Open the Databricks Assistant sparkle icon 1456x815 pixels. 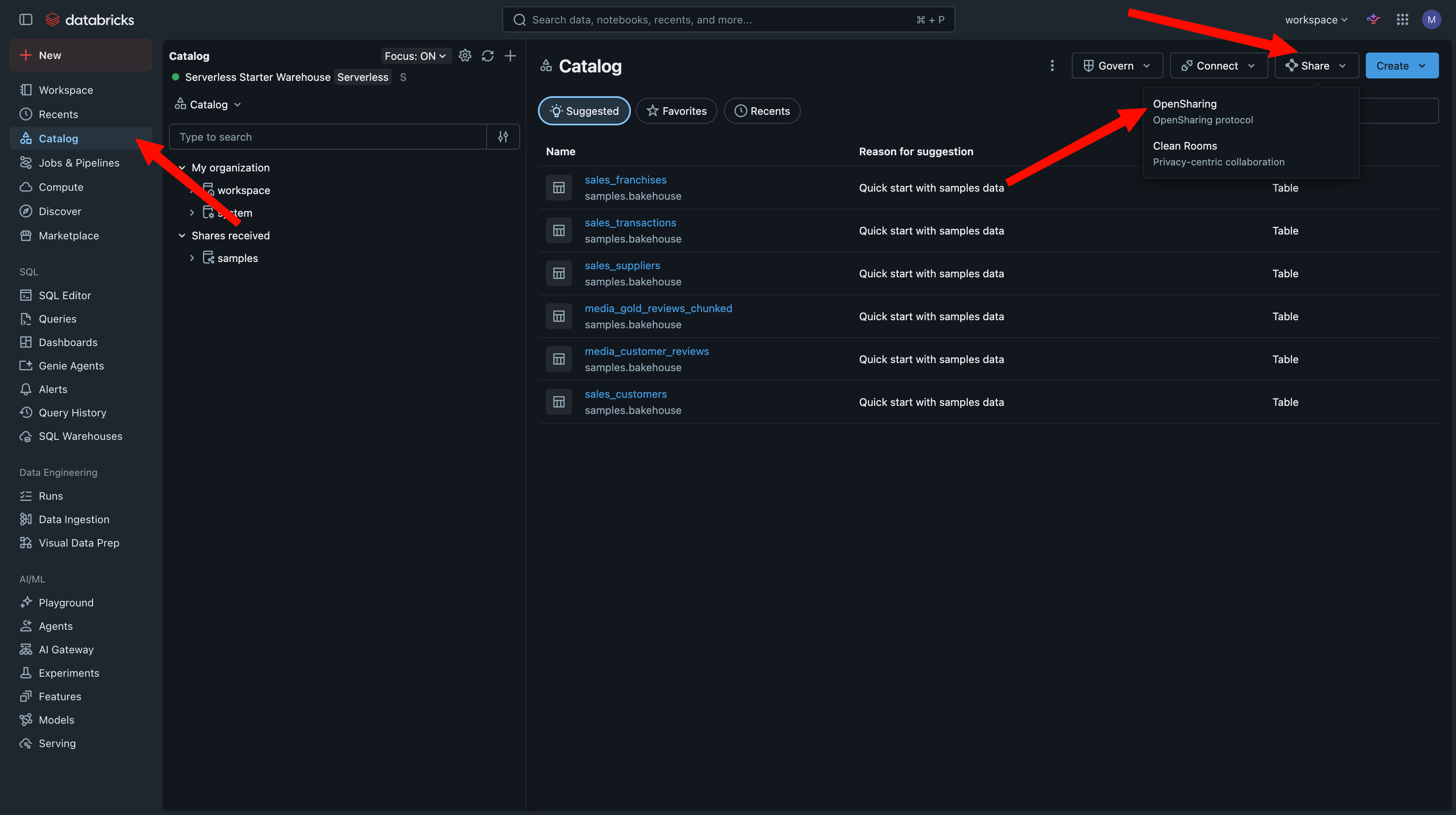click(1373, 20)
